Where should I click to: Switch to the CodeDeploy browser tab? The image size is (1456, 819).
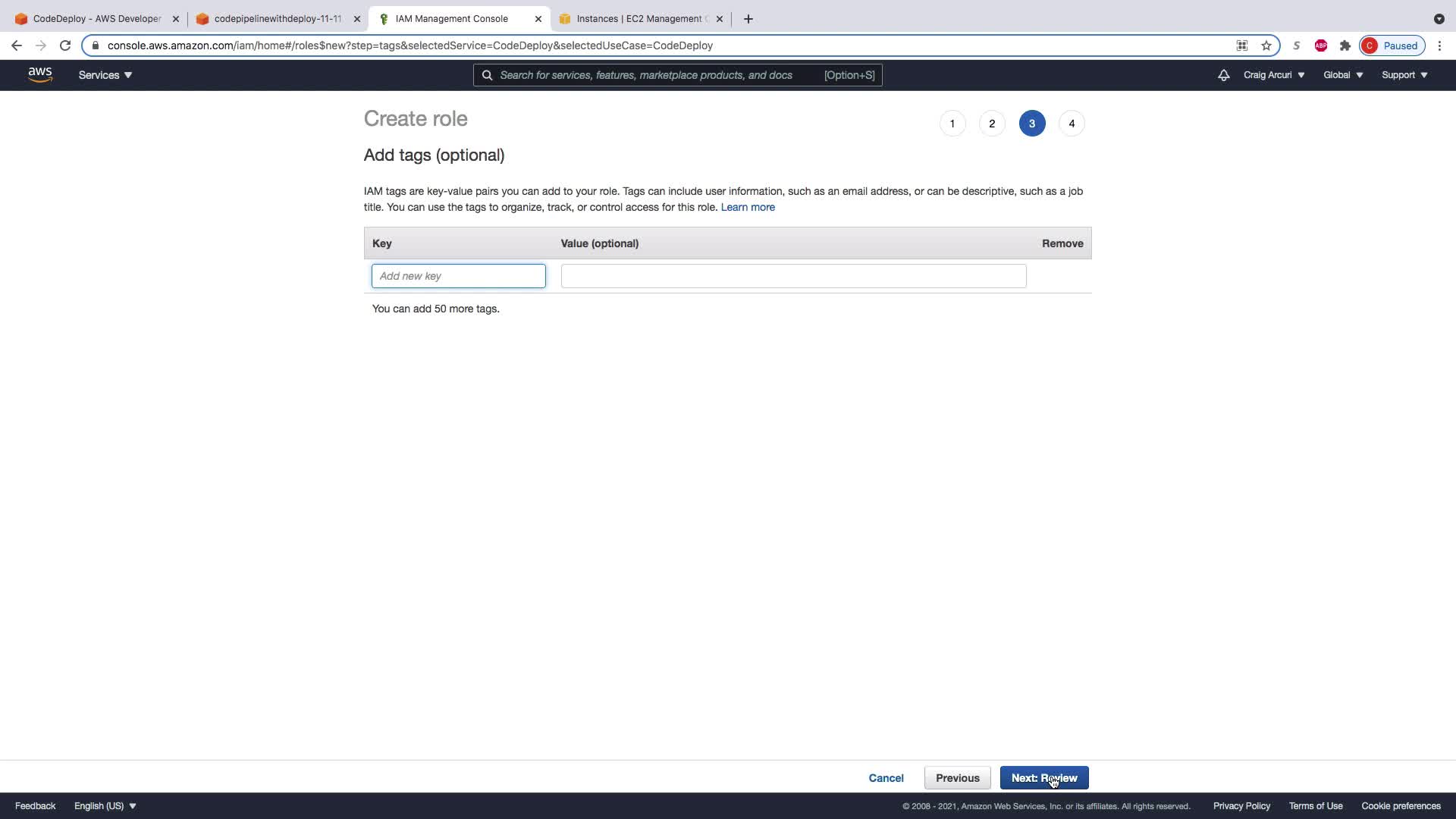96,19
